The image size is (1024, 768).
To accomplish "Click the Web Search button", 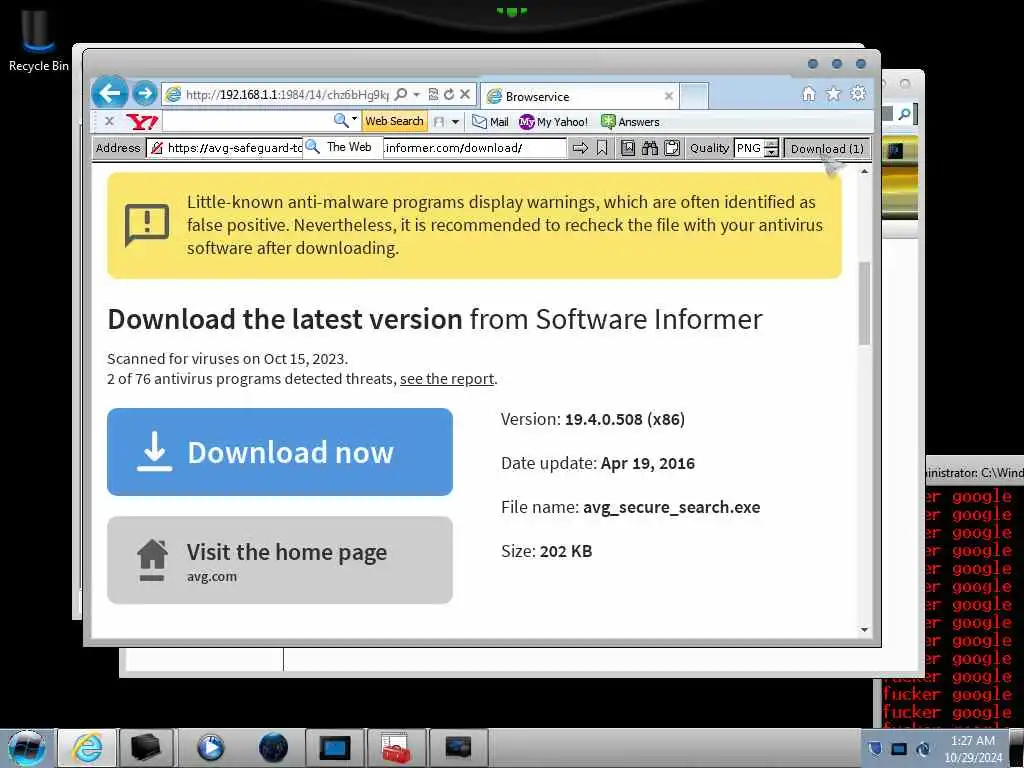I will 394,121.
